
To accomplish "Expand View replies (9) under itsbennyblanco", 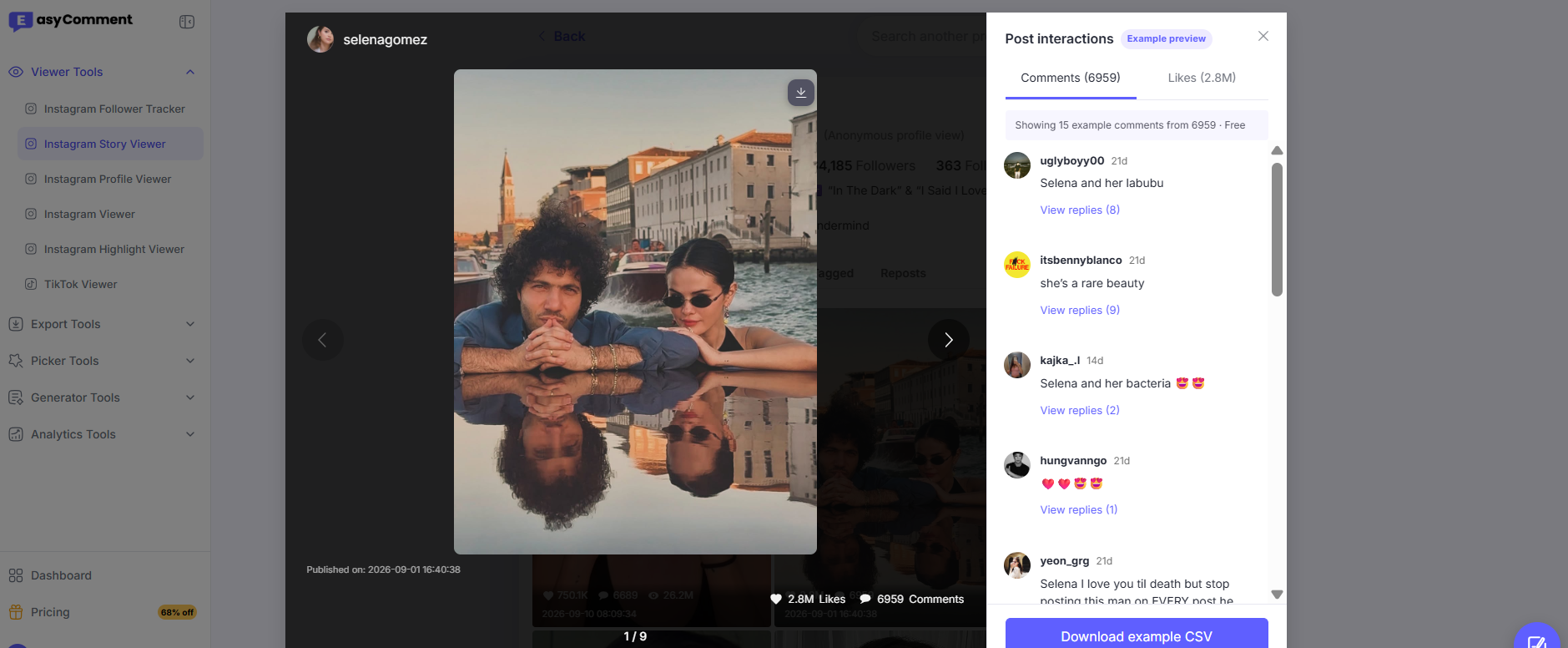I will [1080, 310].
